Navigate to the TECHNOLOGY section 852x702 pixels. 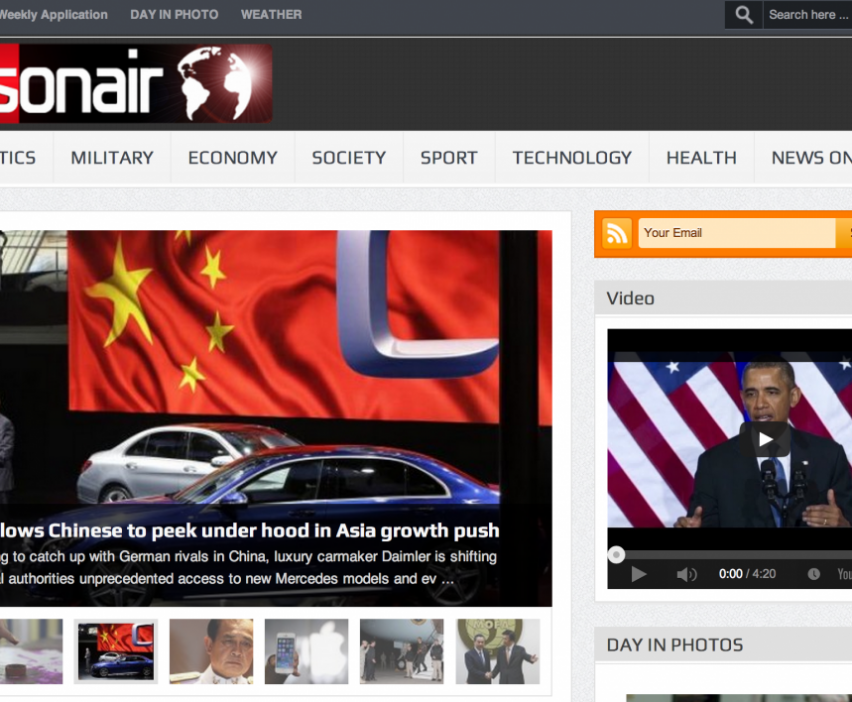pos(572,158)
